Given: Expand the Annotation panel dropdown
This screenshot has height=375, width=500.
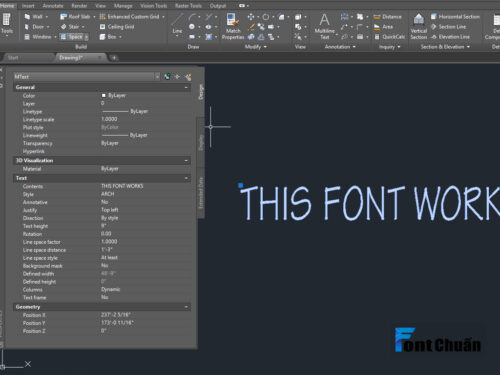Looking at the screenshot, I should (354, 47).
